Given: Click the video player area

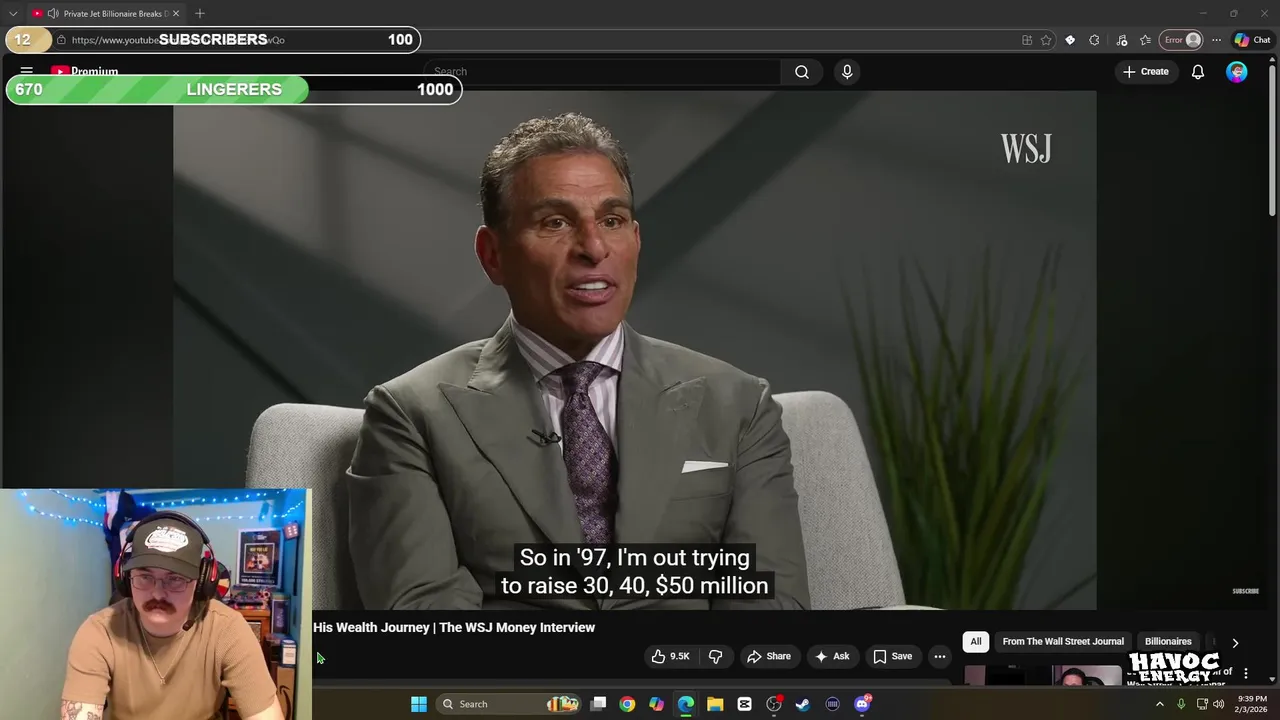Looking at the screenshot, I should coord(634,350).
